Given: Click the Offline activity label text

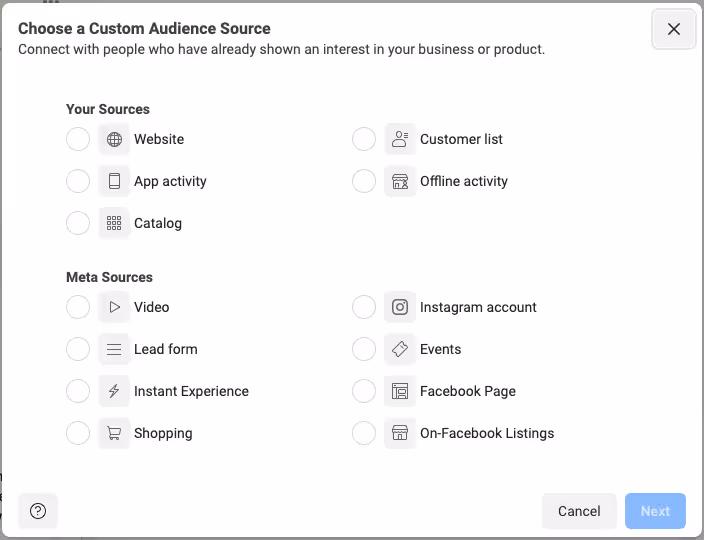Looking at the screenshot, I should 464,181.
